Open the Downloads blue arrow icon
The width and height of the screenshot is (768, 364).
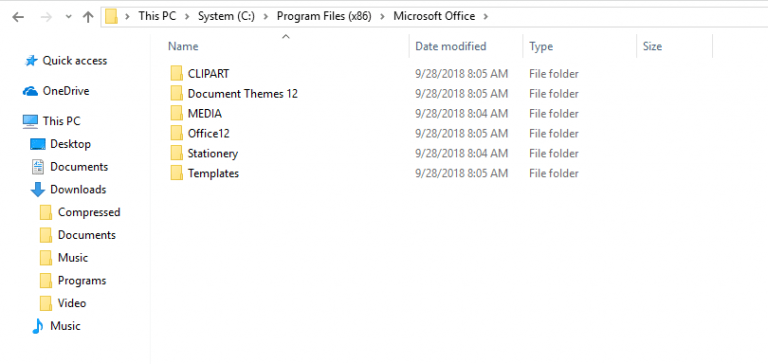click(38, 190)
